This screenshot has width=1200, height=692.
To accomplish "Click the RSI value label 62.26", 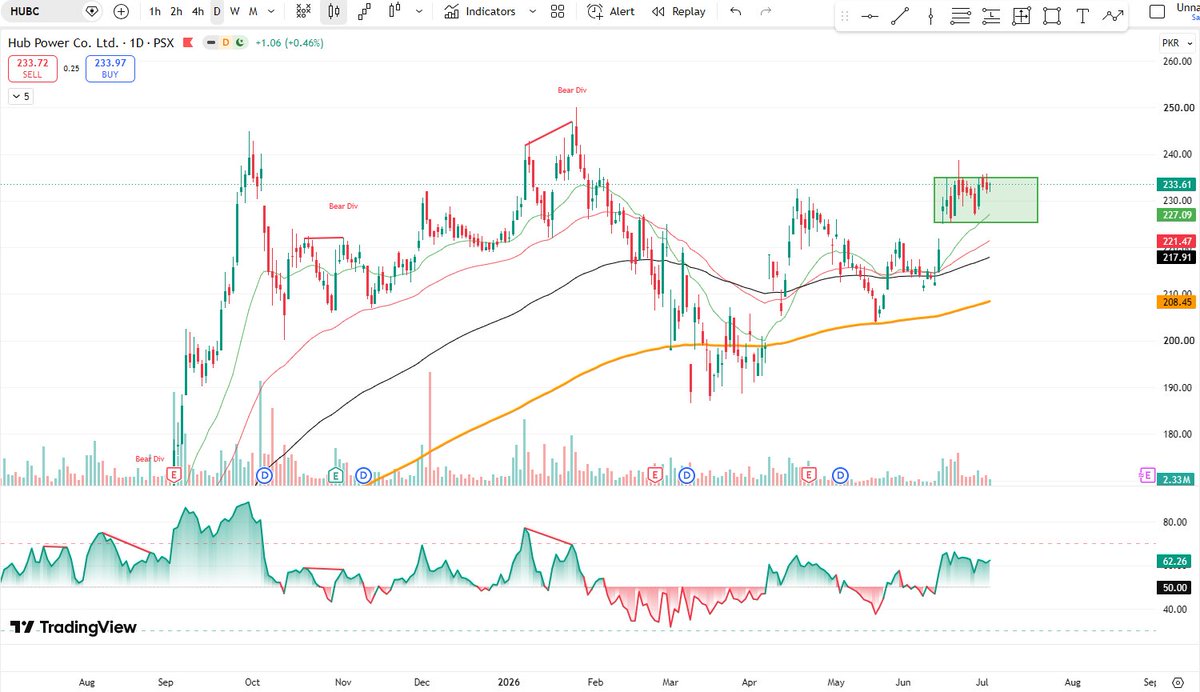I will pyautogui.click(x=1176, y=562).
